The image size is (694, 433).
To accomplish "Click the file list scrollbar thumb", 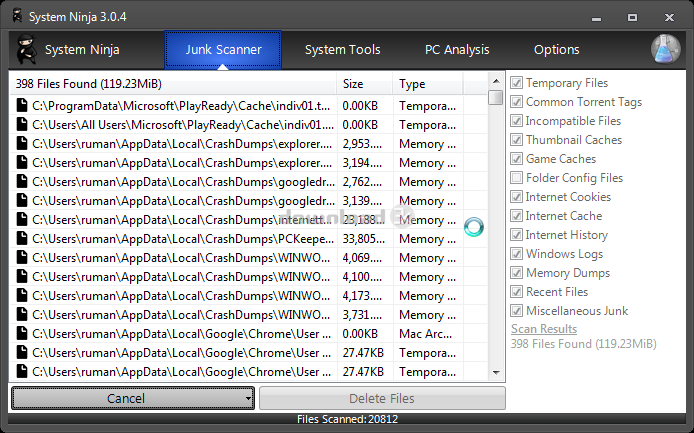I will [496, 97].
